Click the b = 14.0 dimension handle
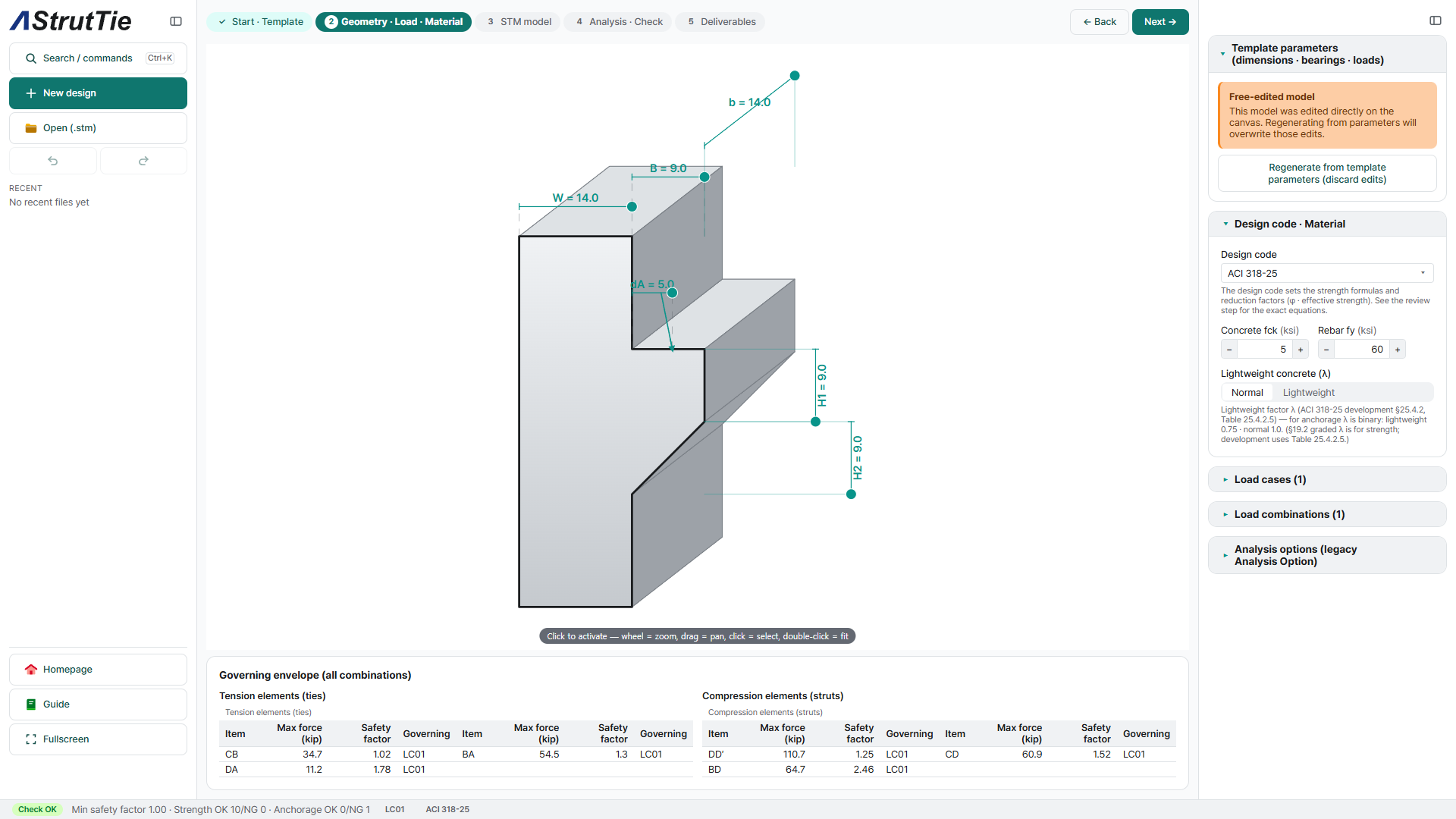Screen dimensions: 1456x819 click(795, 76)
